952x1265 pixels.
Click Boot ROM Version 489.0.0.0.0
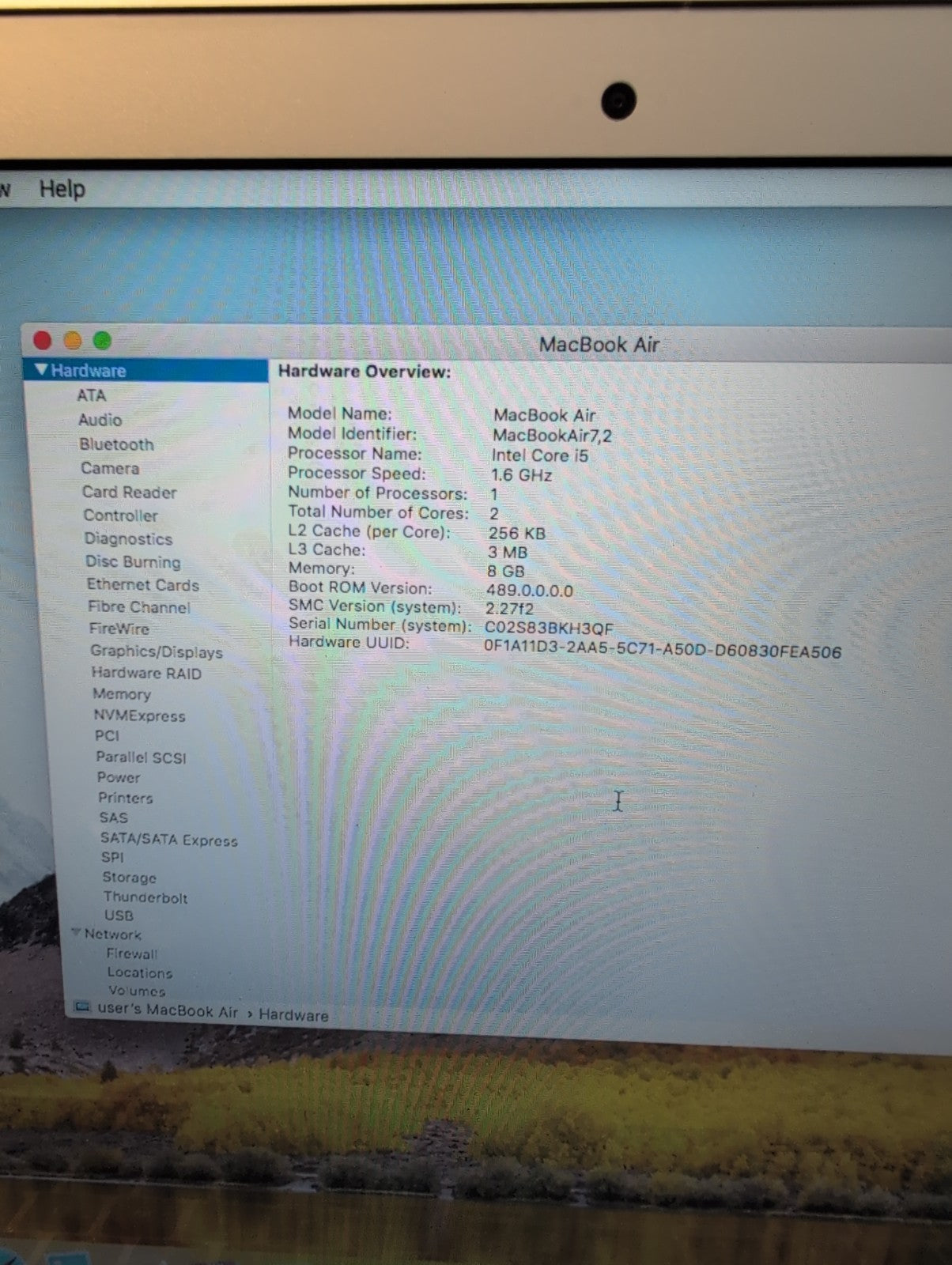529,591
